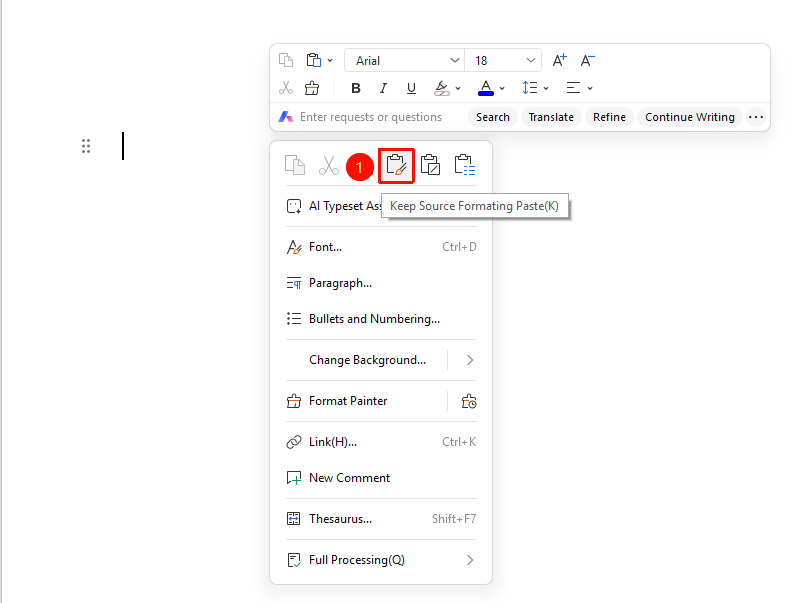Click the Refine button
This screenshot has width=802, height=603.
point(609,117)
